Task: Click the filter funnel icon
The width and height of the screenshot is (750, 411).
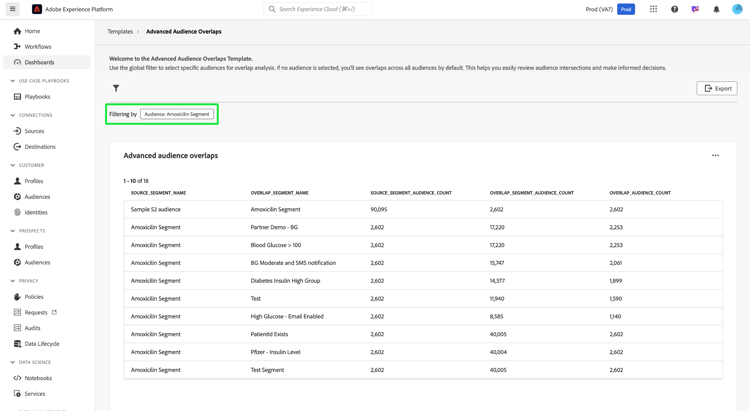Action: [116, 88]
